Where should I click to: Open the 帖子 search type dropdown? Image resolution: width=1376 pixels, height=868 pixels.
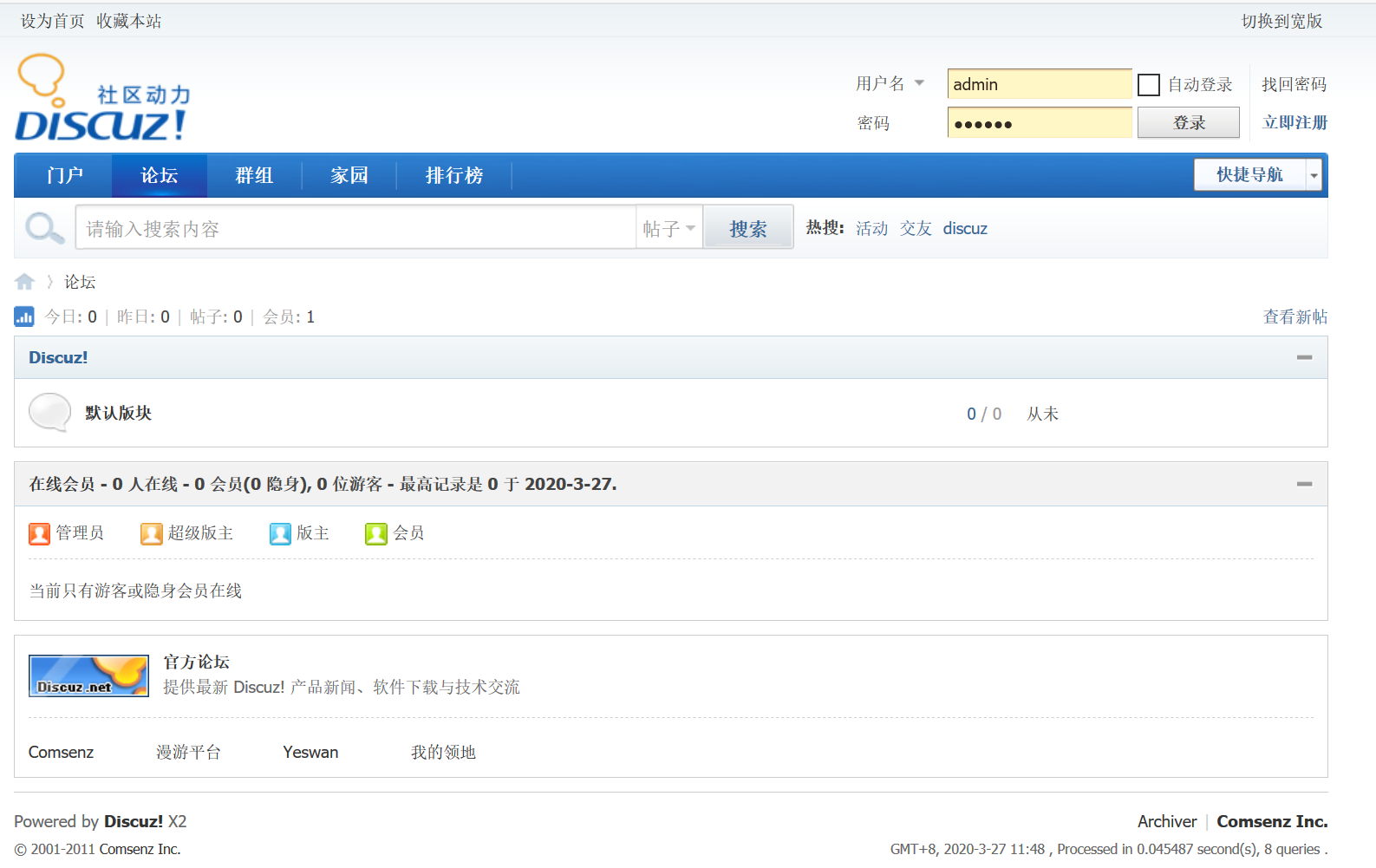coord(669,228)
